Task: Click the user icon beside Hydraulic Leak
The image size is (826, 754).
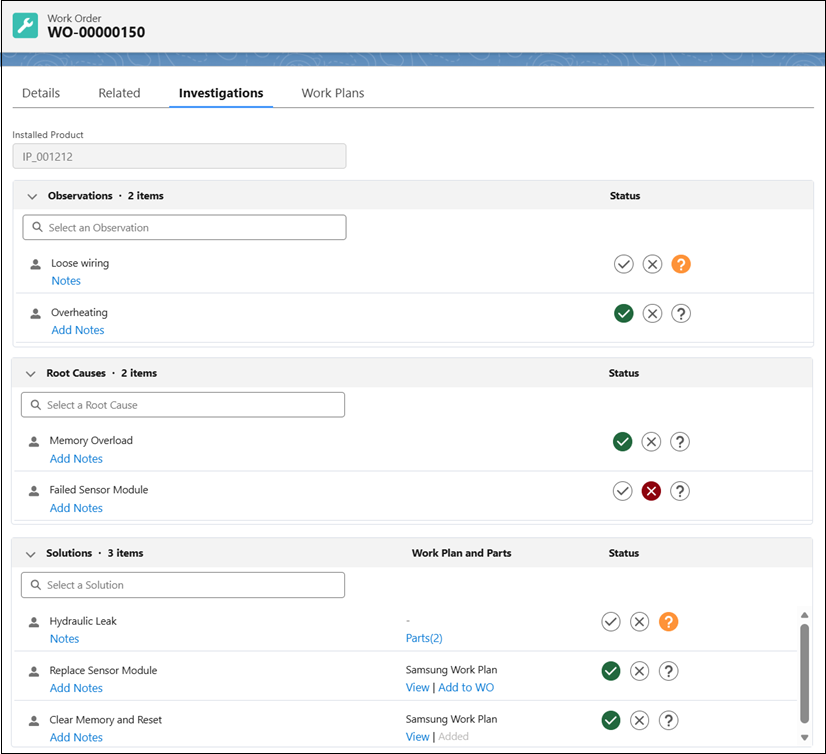Action: 34,622
